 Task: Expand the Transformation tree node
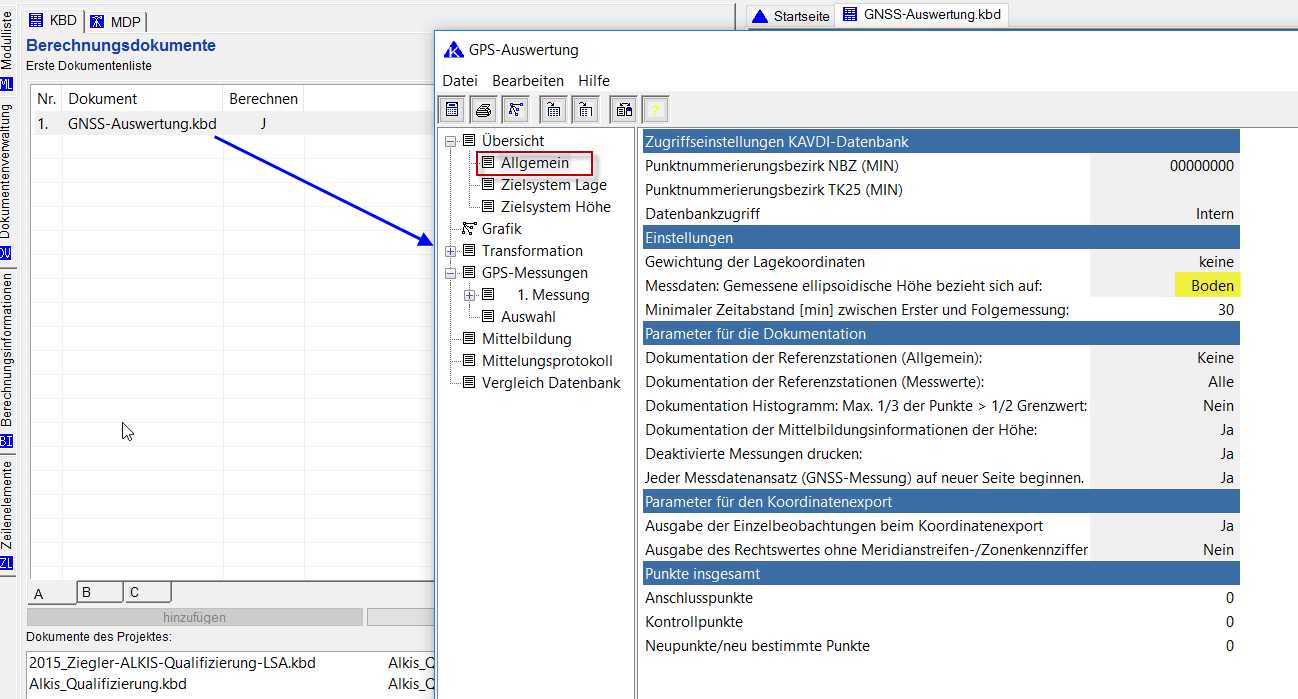point(451,251)
